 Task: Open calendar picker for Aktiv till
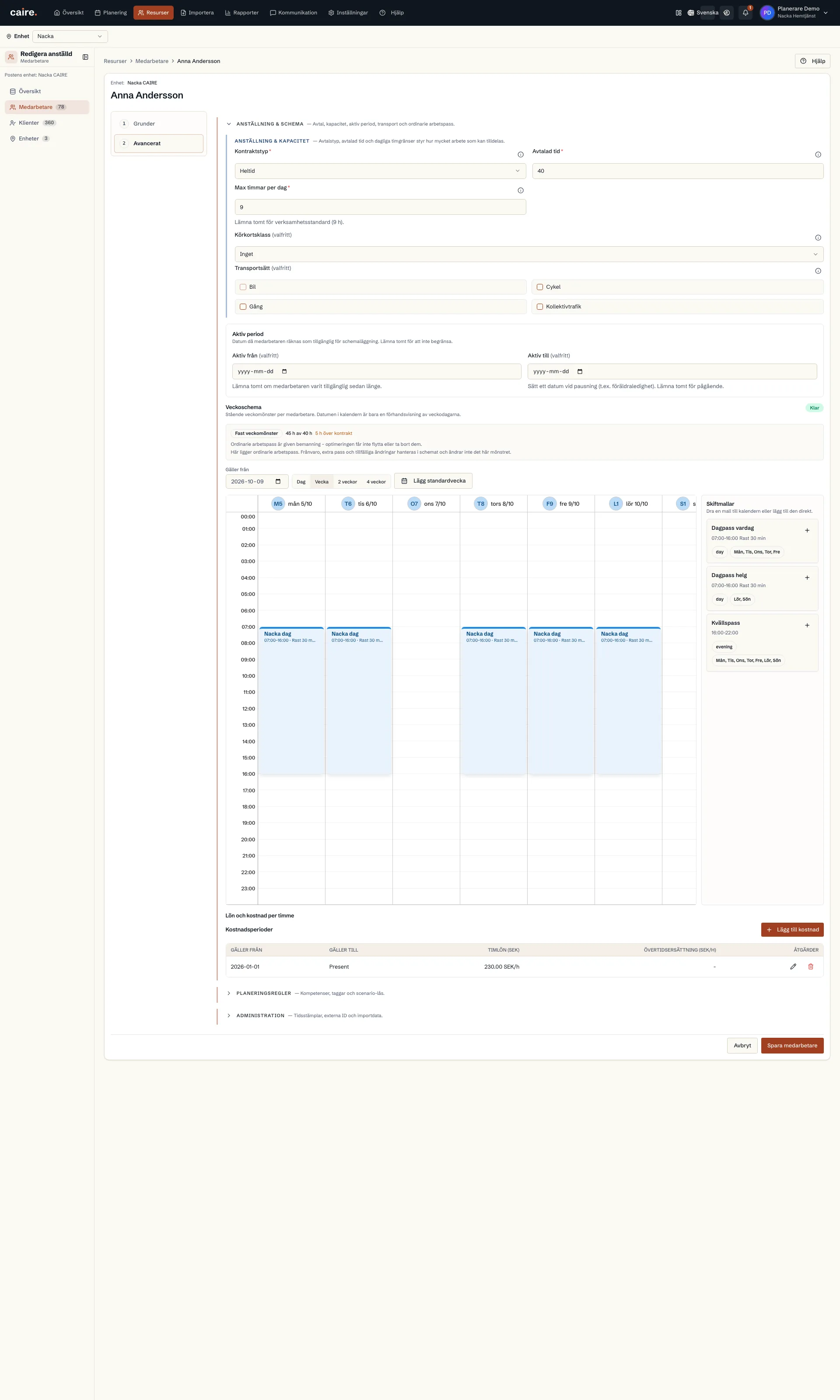(580, 371)
